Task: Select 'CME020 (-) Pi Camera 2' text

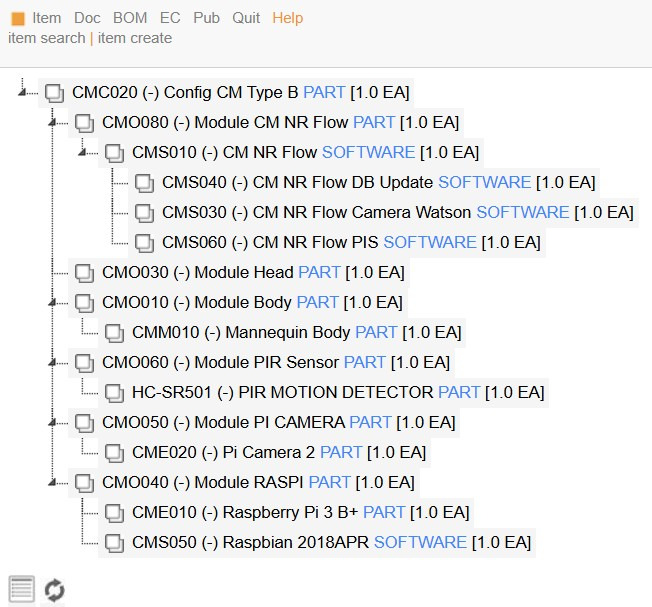Action: 224,452
